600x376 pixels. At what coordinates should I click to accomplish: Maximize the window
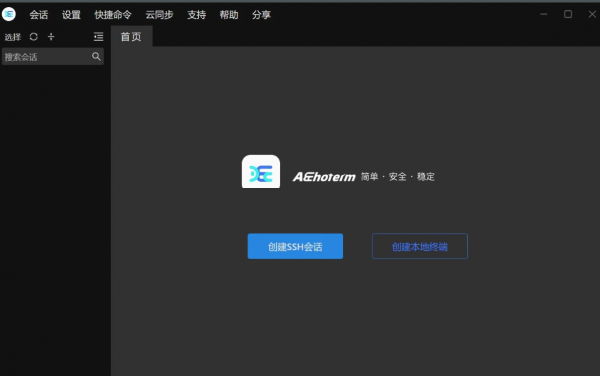pyautogui.click(x=568, y=14)
